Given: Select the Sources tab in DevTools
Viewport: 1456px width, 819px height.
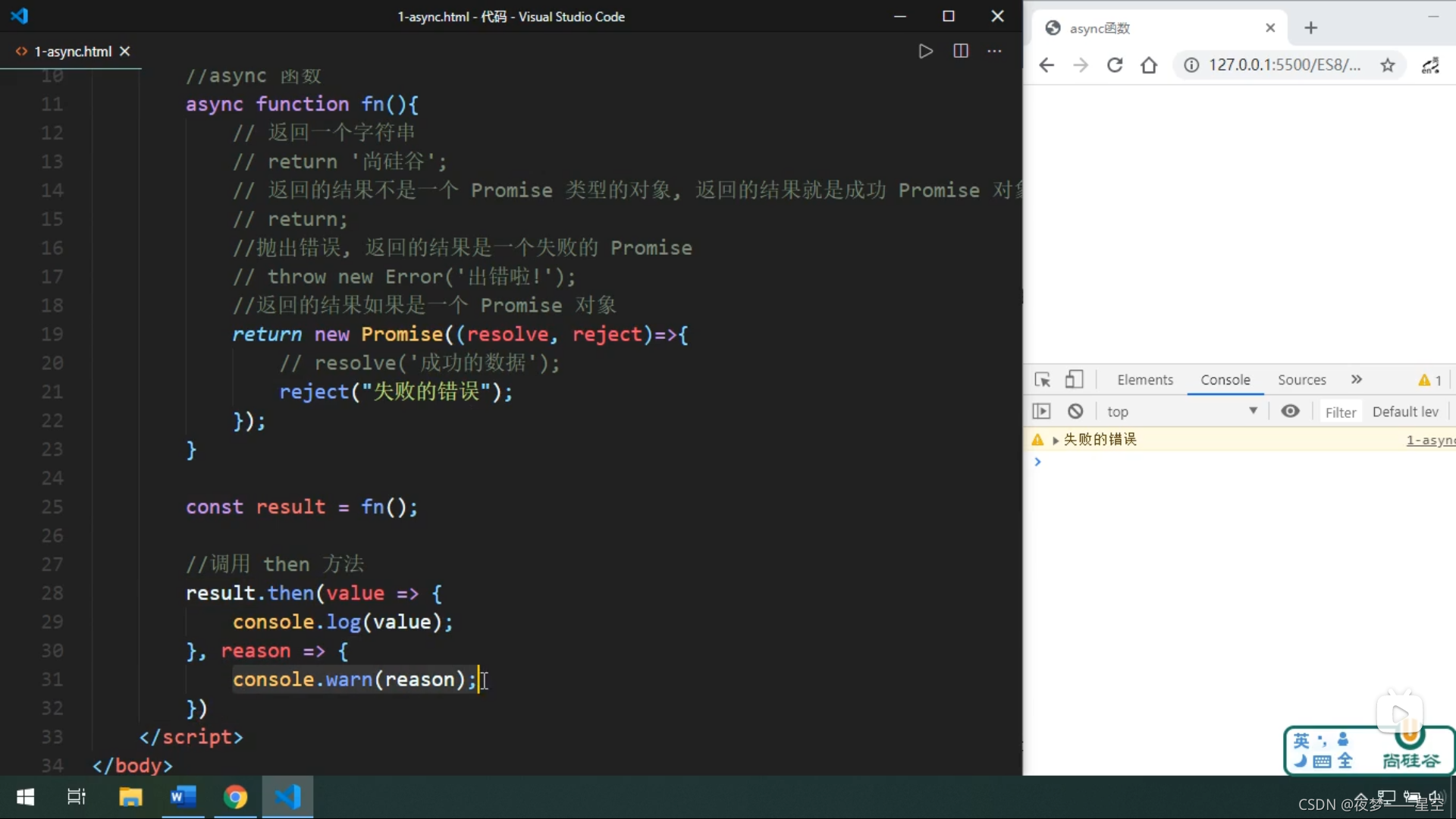Looking at the screenshot, I should (x=1301, y=379).
